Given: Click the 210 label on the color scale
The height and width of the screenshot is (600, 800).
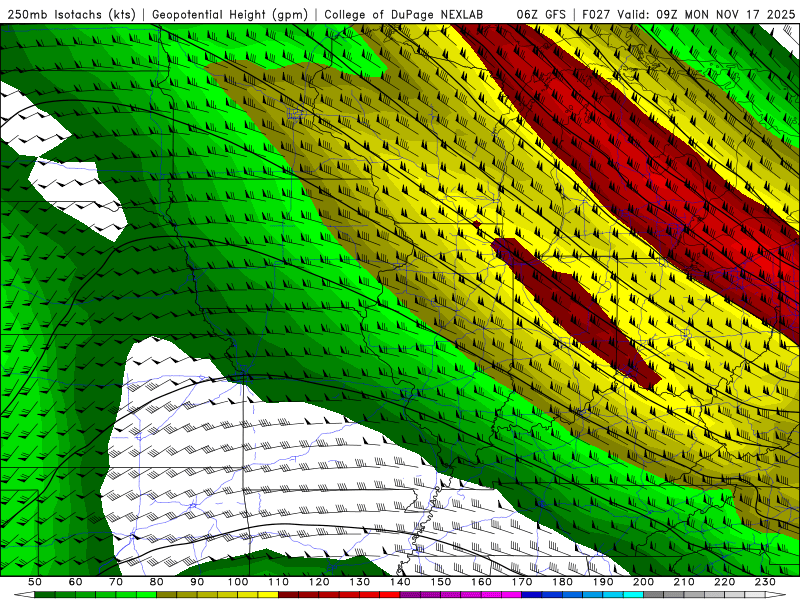Looking at the screenshot, I should [684, 582].
